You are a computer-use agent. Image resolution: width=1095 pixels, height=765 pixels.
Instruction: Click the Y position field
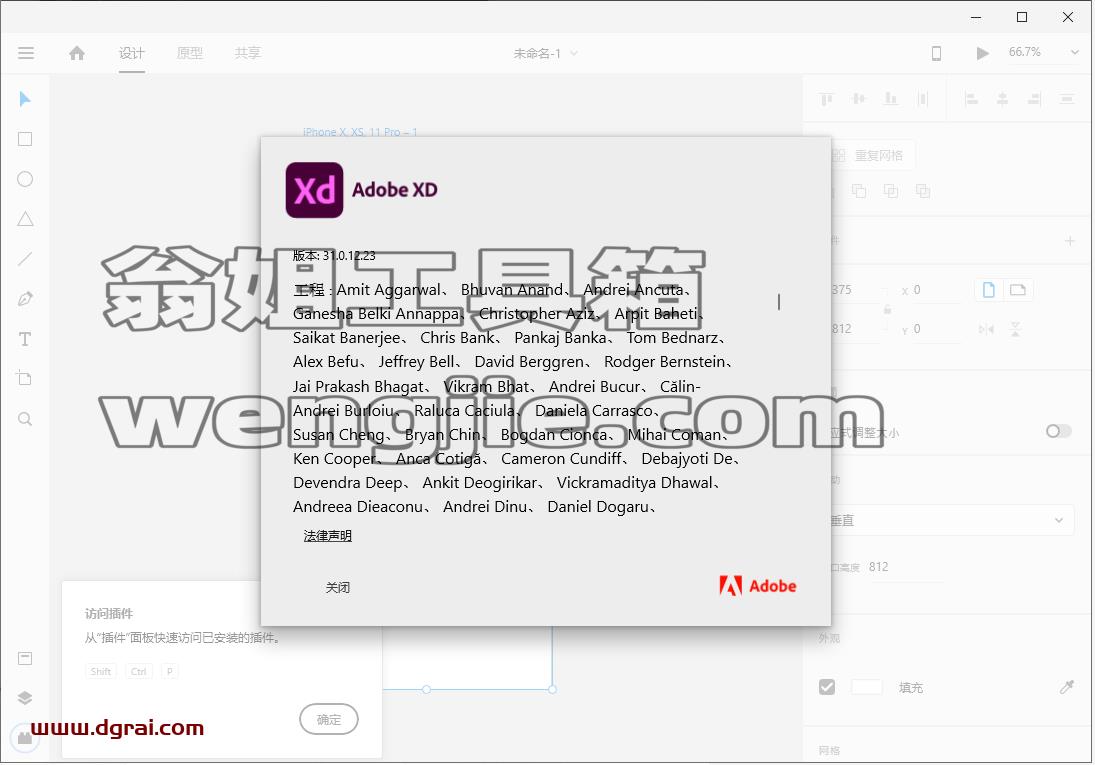(x=936, y=328)
